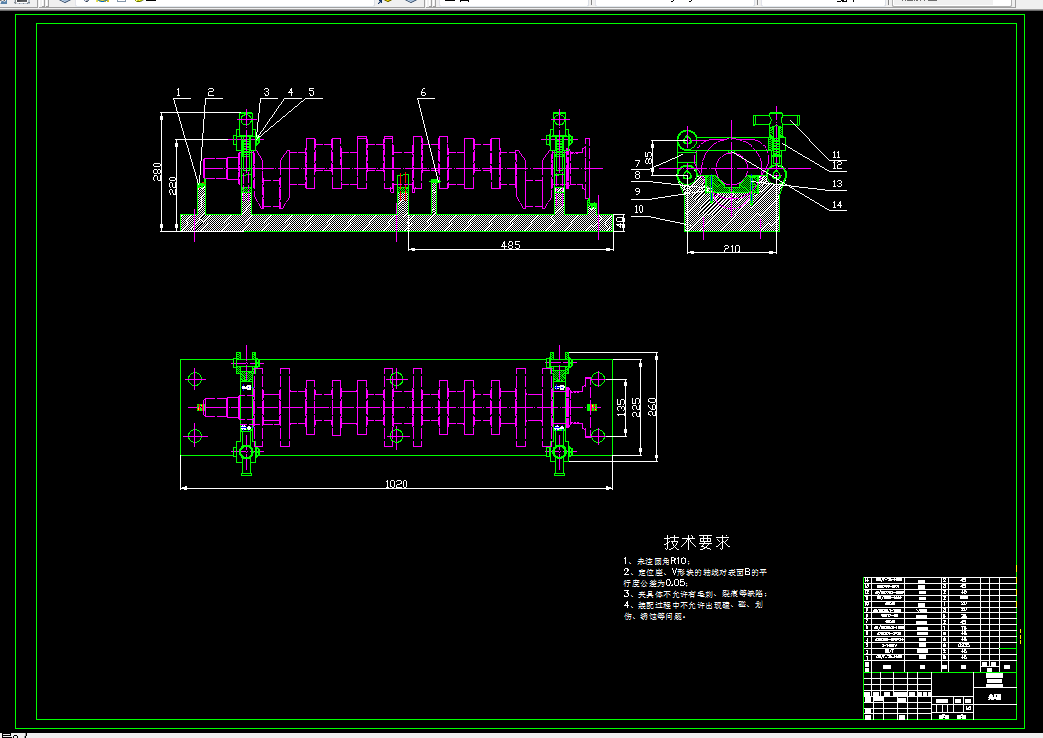Select the 485 horizontal dimension text
Image resolution: width=1043 pixels, height=738 pixels.
[x=510, y=245]
